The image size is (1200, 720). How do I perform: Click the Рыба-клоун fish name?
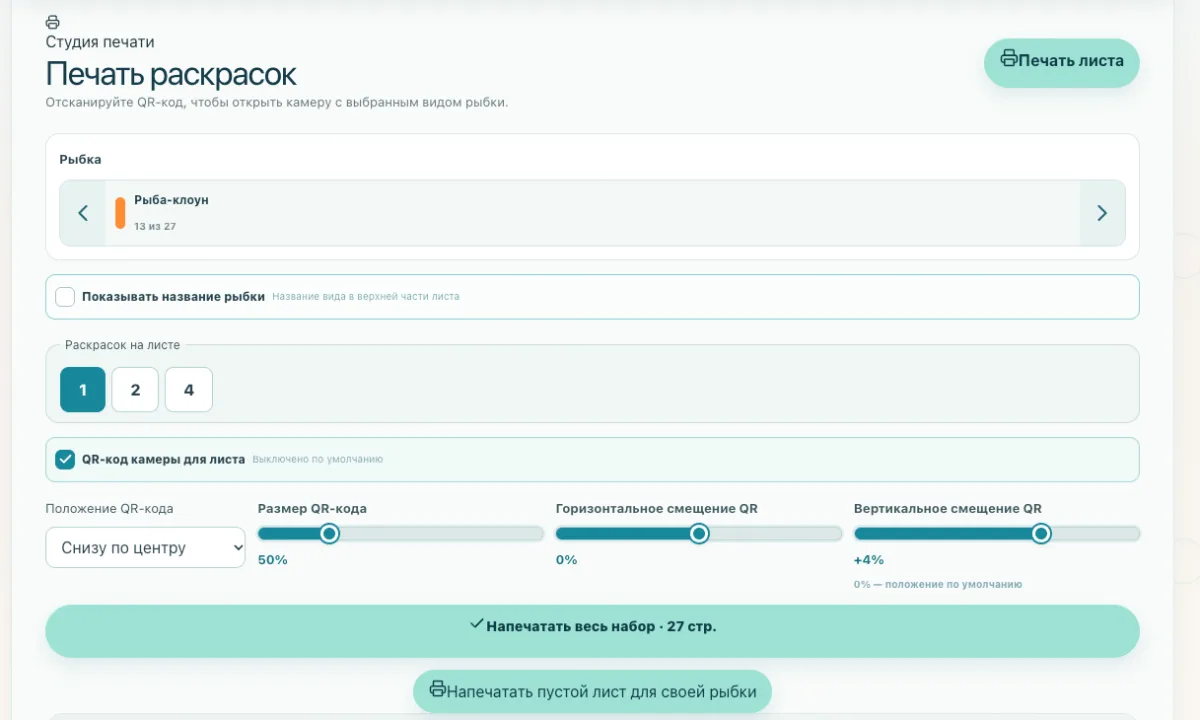pos(171,200)
